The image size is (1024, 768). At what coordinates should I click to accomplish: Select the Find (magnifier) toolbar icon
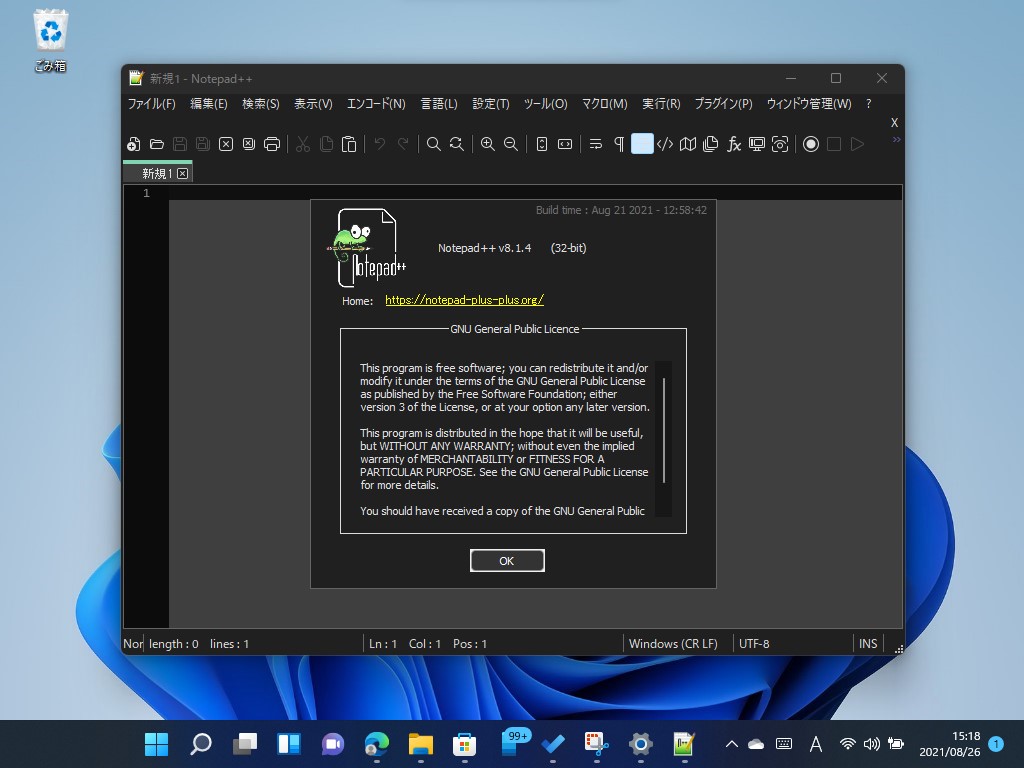[x=433, y=144]
